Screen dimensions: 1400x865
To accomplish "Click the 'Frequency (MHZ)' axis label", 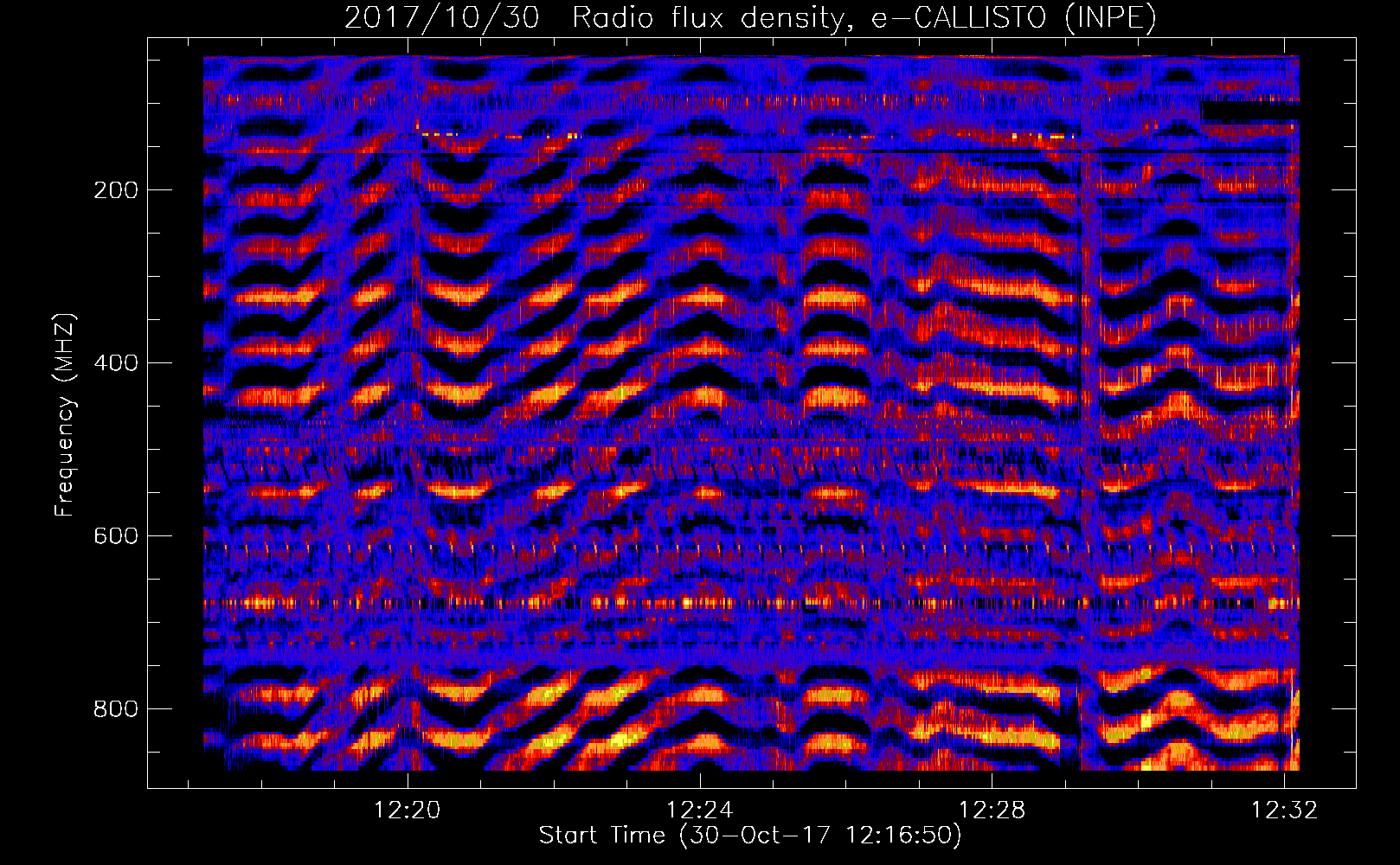I will pos(65,415).
